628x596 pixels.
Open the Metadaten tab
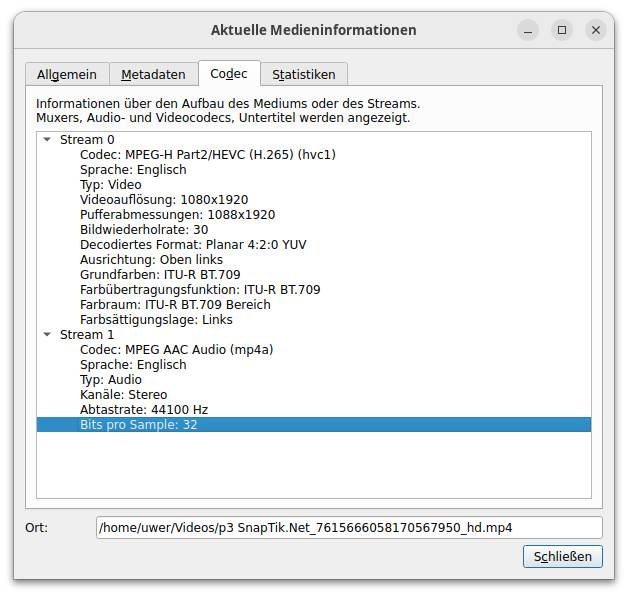(x=153, y=74)
